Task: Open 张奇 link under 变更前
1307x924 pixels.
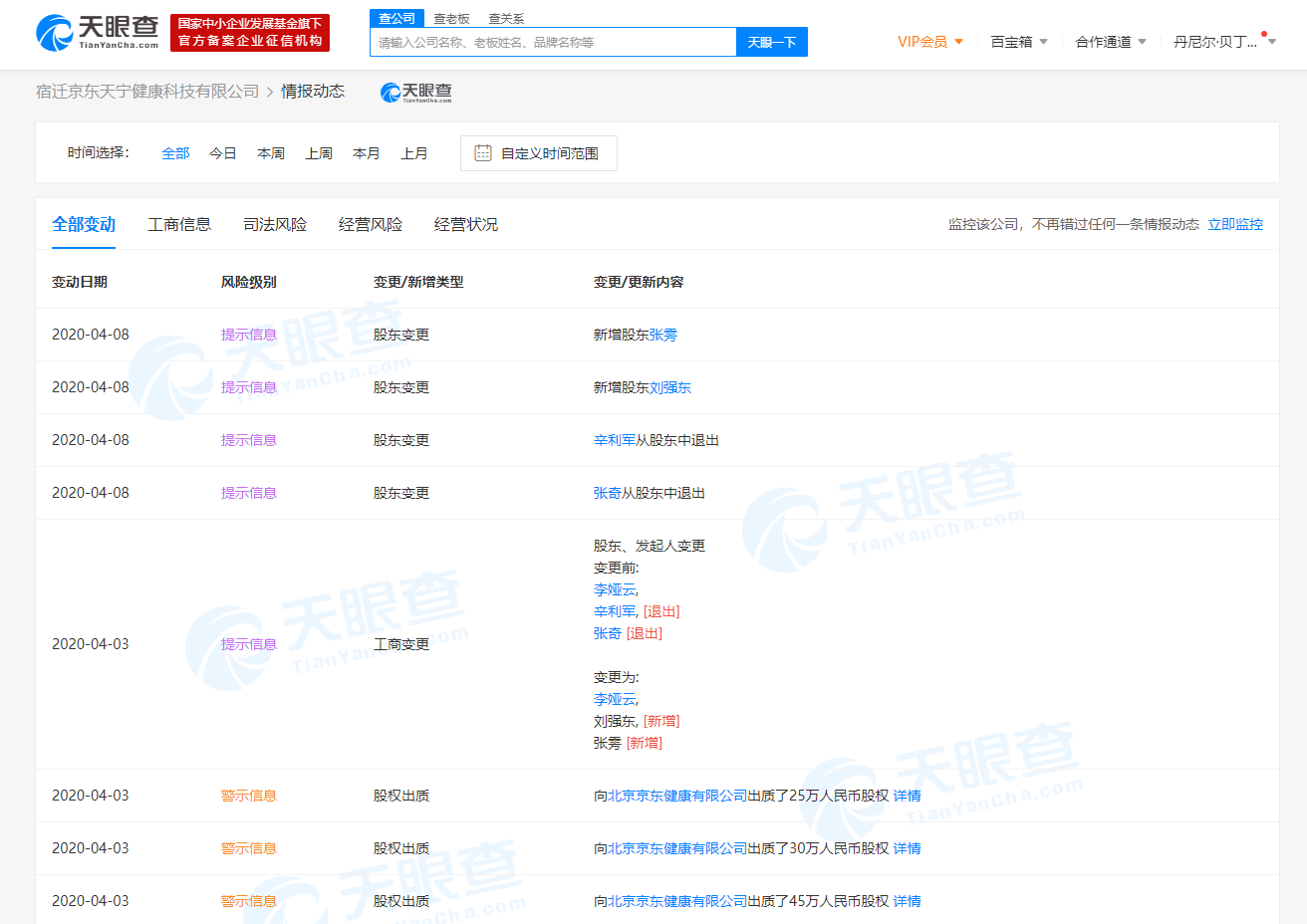Action: tap(608, 633)
